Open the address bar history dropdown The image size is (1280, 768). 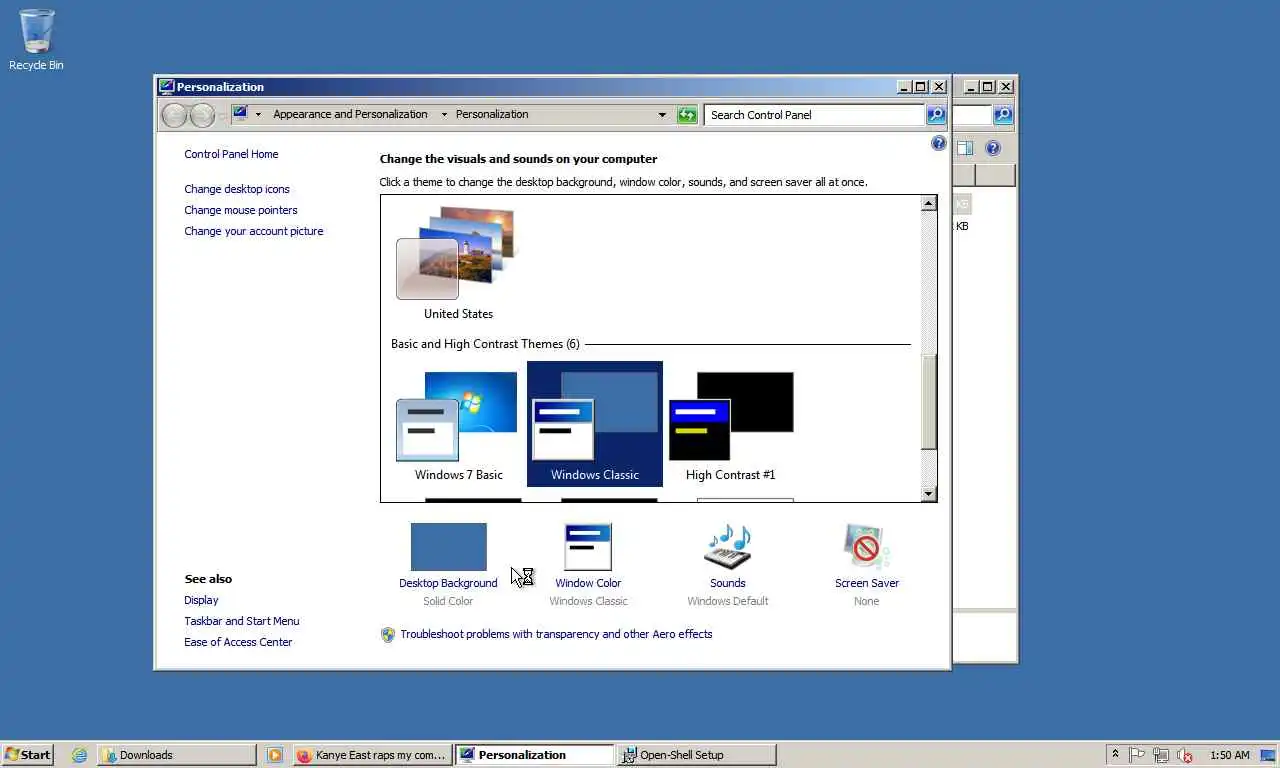pyautogui.click(x=662, y=115)
